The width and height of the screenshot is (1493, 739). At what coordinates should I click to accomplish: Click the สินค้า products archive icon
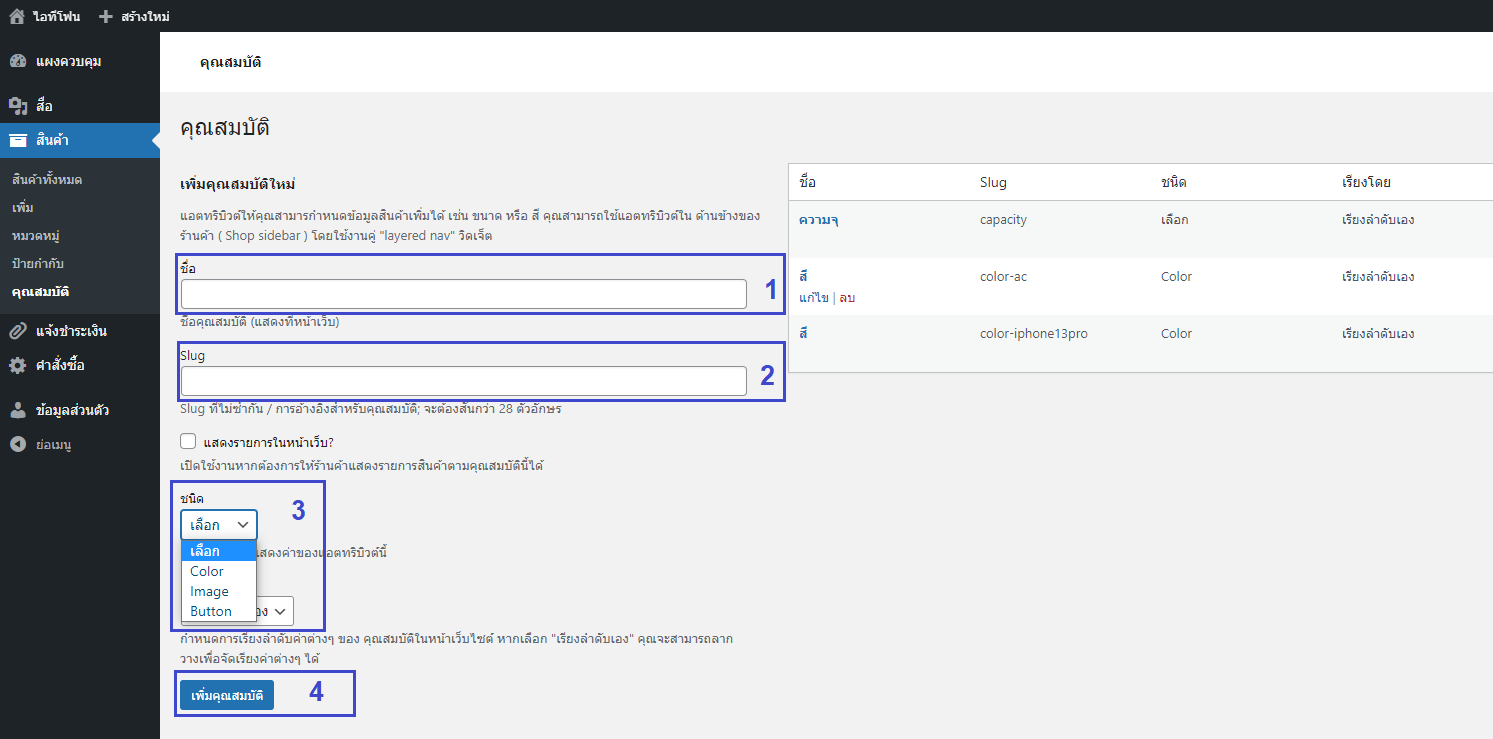[x=18, y=140]
